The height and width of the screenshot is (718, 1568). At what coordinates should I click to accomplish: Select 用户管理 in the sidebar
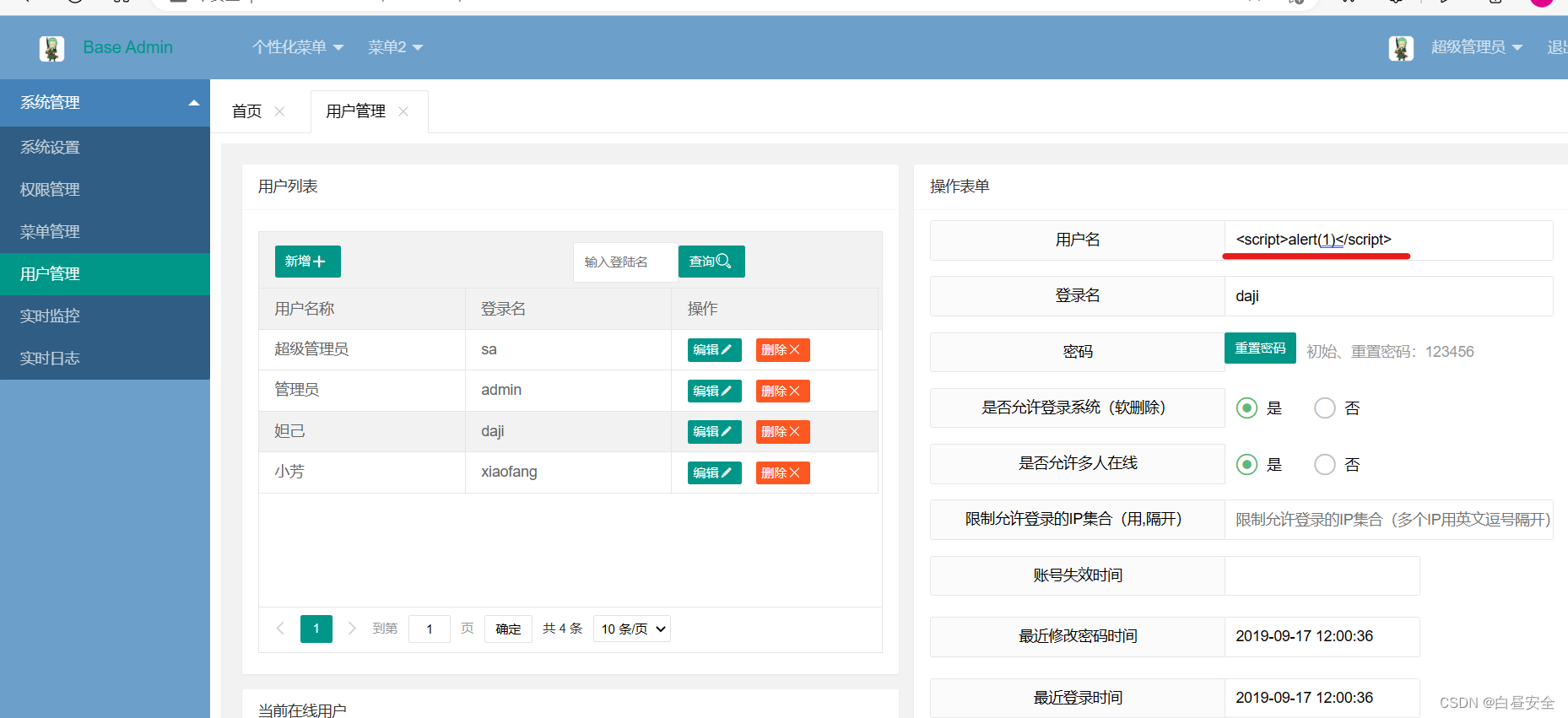(105, 274)
